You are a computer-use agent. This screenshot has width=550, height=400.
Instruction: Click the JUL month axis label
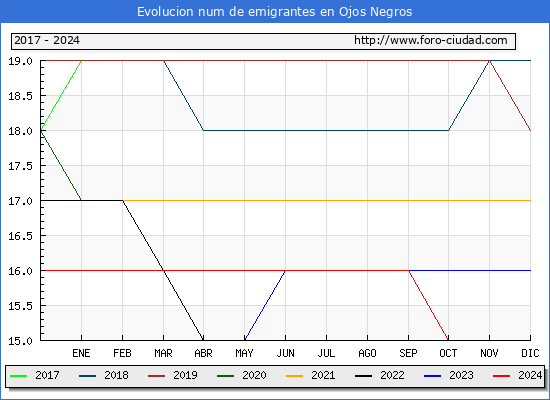327,353
